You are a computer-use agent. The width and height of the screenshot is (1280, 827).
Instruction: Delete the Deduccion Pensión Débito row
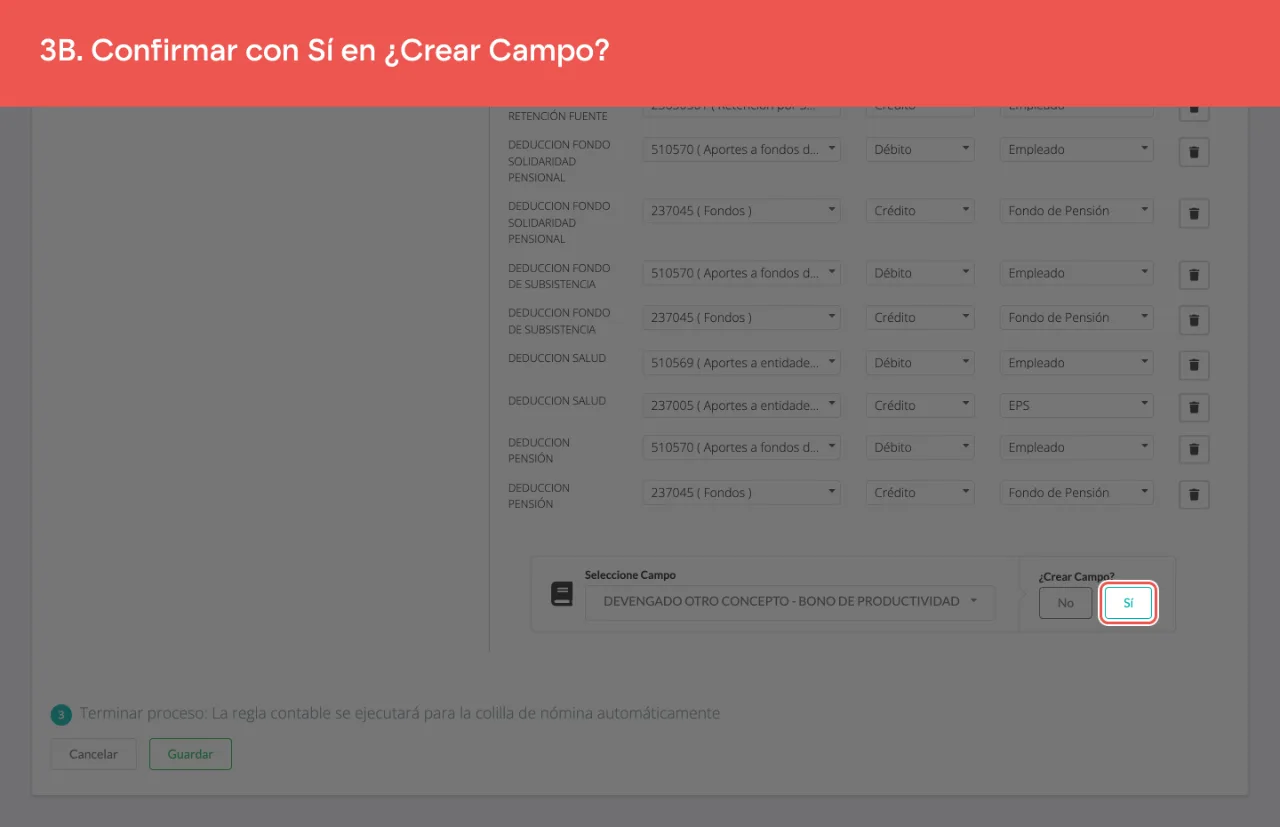1194,450
